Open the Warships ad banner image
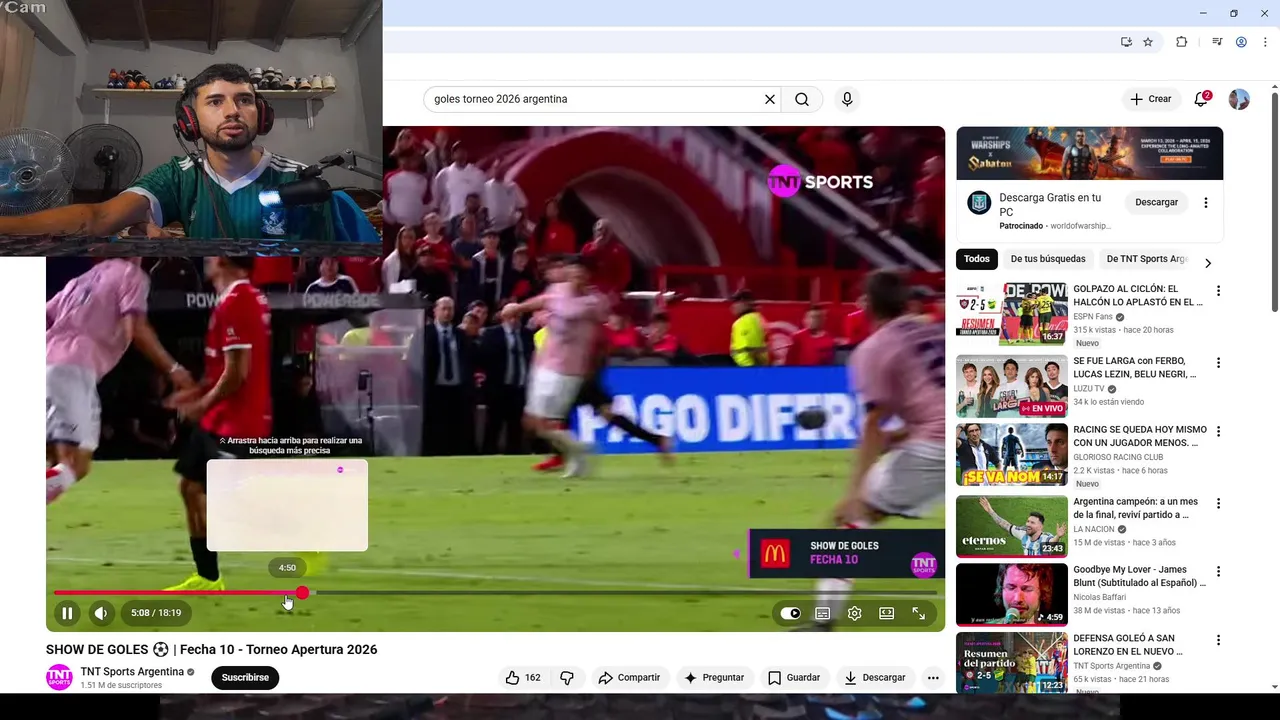The height and width of the screenshot is (720, 1280). (1089, 153)
